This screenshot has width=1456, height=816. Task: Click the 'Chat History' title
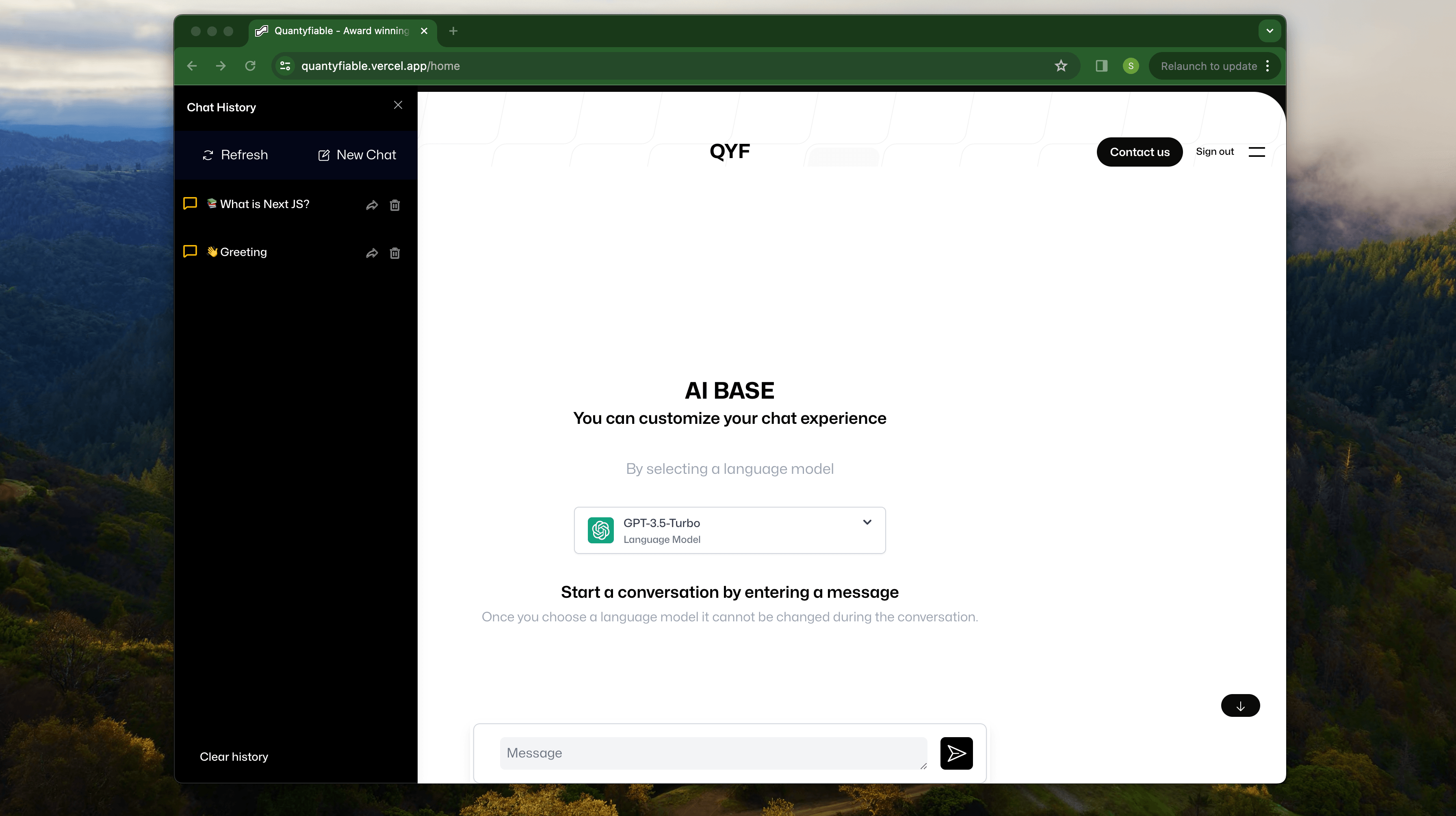coord(221,107)
